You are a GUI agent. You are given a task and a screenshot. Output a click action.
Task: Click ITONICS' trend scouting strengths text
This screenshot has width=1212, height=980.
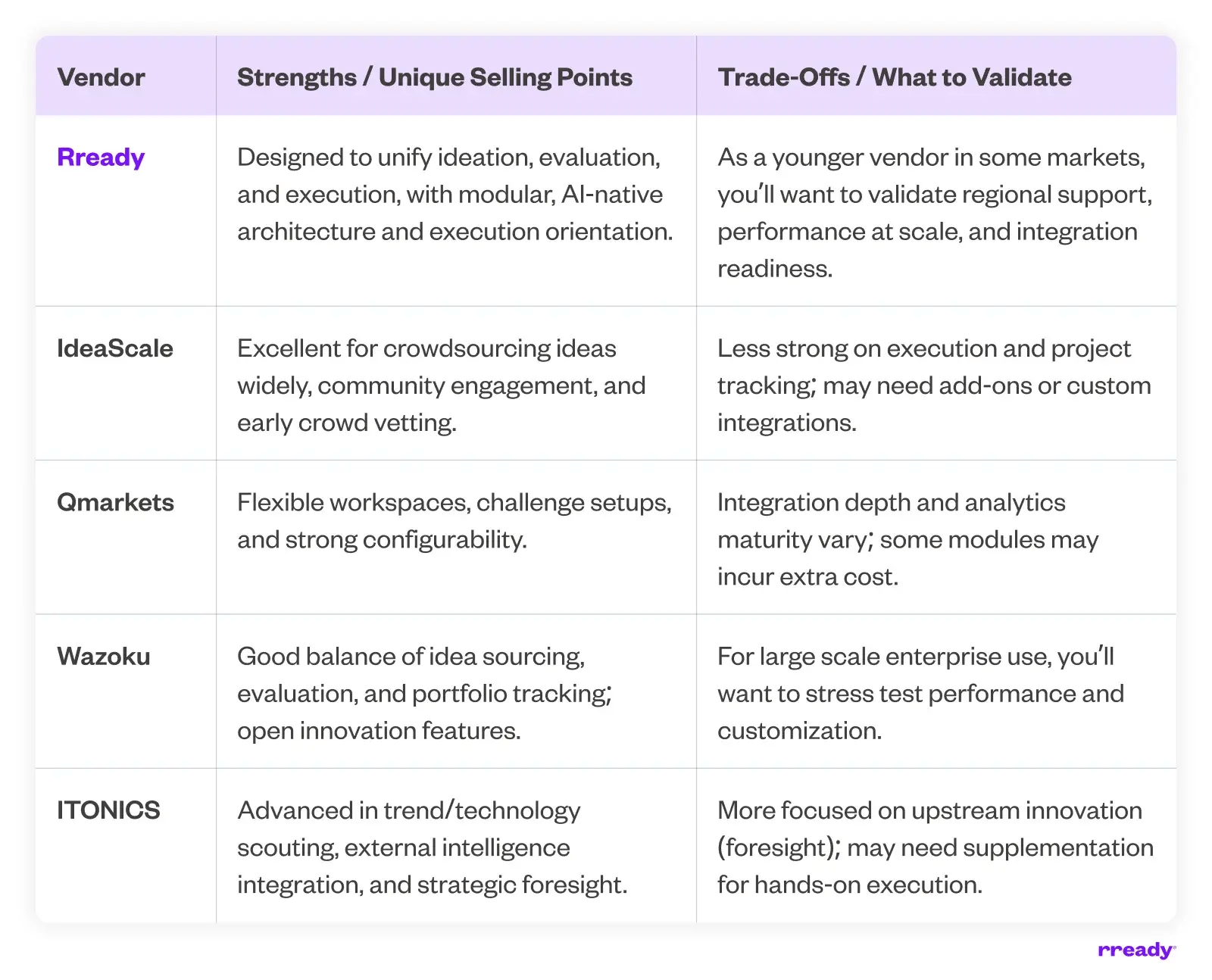pos(432,847)
